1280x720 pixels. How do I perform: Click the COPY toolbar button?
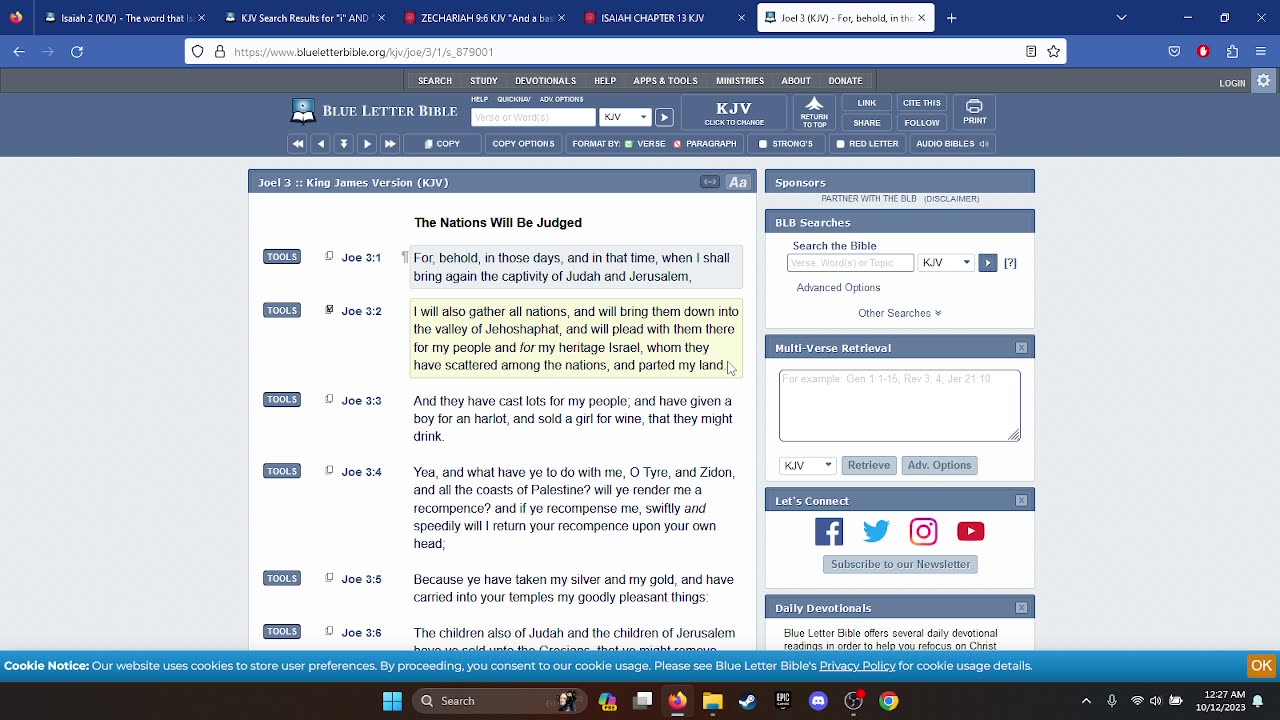(x=442, y=144)
